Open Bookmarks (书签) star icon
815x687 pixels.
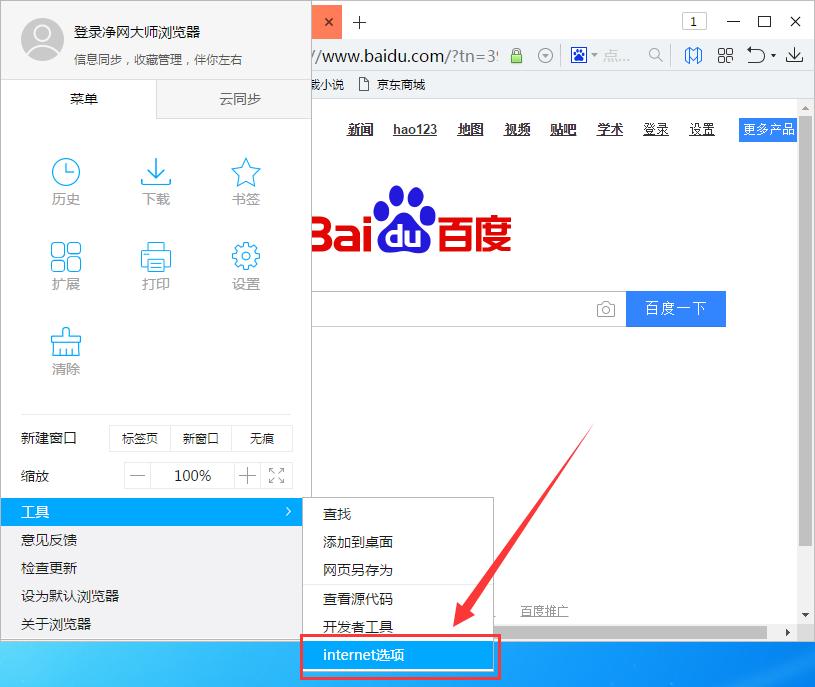coord(246,181)
